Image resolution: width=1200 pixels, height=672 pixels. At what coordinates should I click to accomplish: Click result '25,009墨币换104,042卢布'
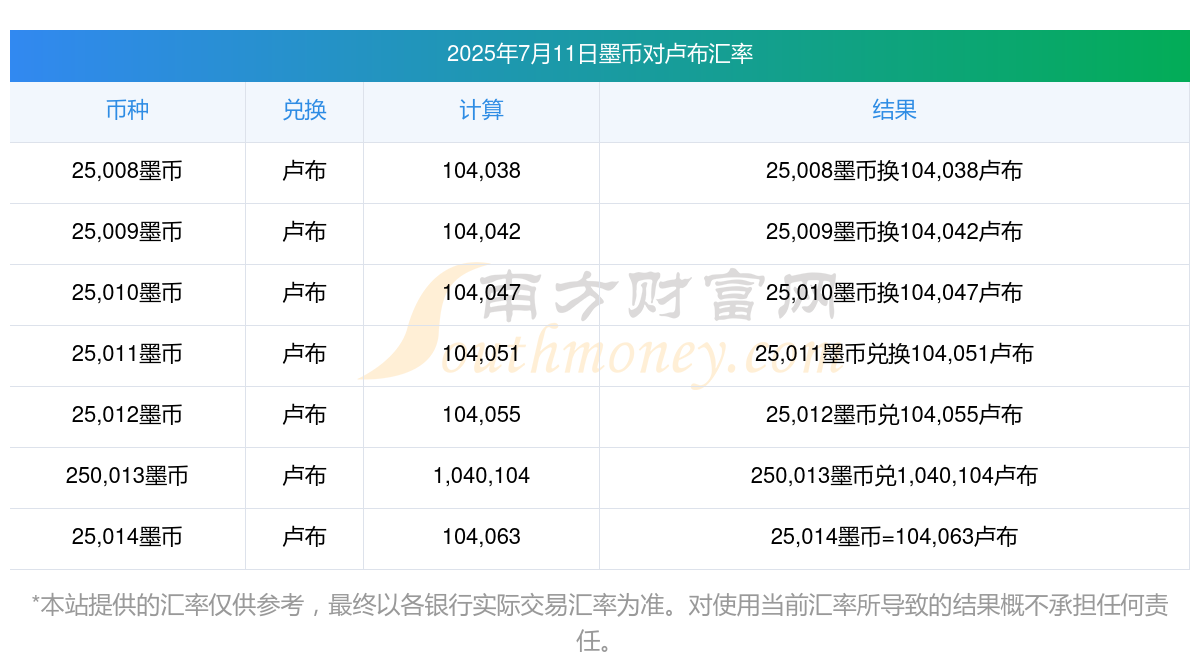tap(894, 232)
